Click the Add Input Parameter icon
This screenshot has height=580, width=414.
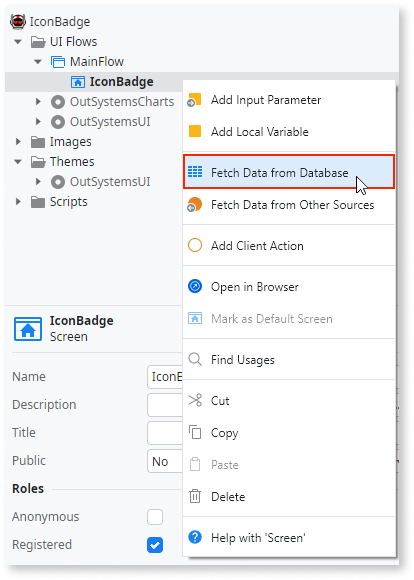pyautogui.click(x=195, y=100)
